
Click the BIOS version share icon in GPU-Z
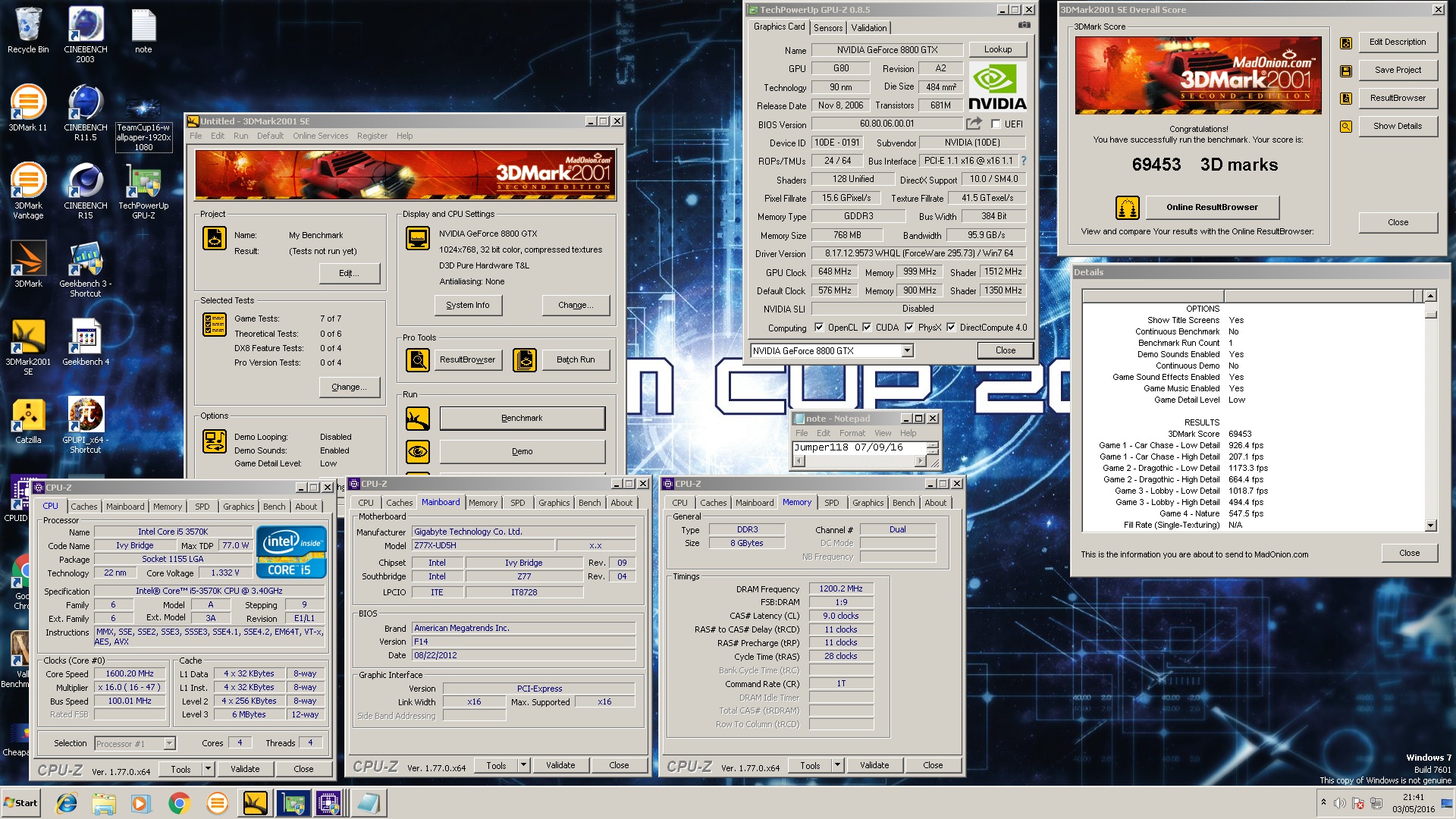(974, 124)
